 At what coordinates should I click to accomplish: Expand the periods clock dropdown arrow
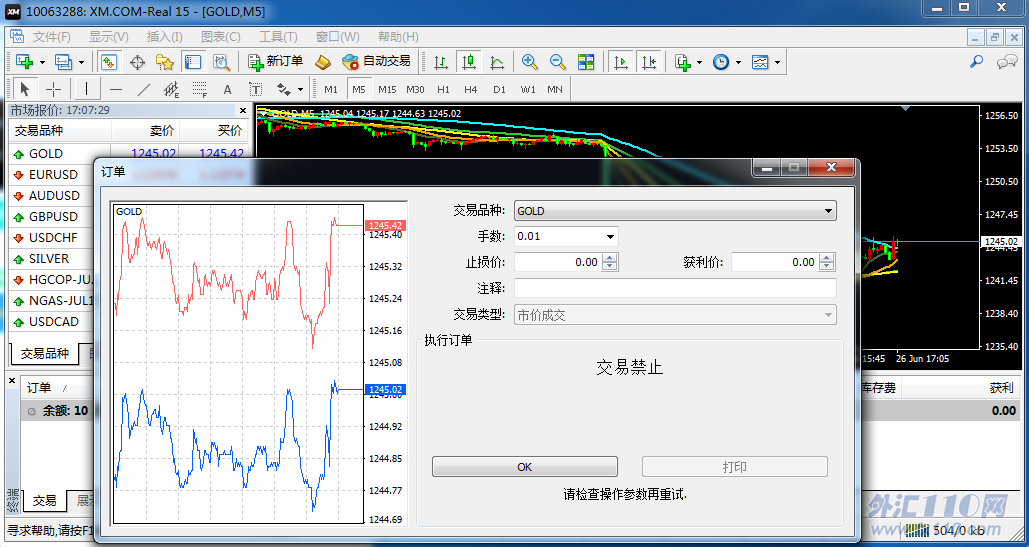click(738, 62)
